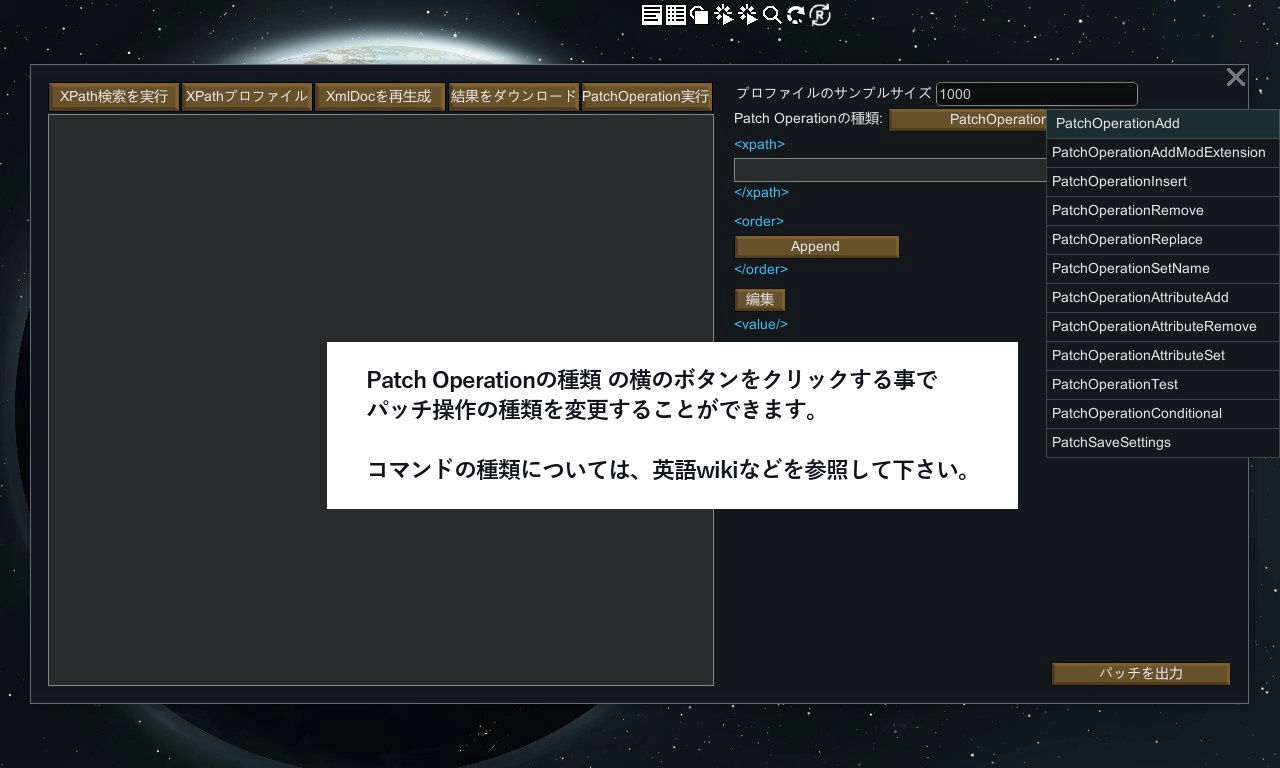Click XmlDocを再生成 button
1280x768 pixels.
click(x=379, y=97)
